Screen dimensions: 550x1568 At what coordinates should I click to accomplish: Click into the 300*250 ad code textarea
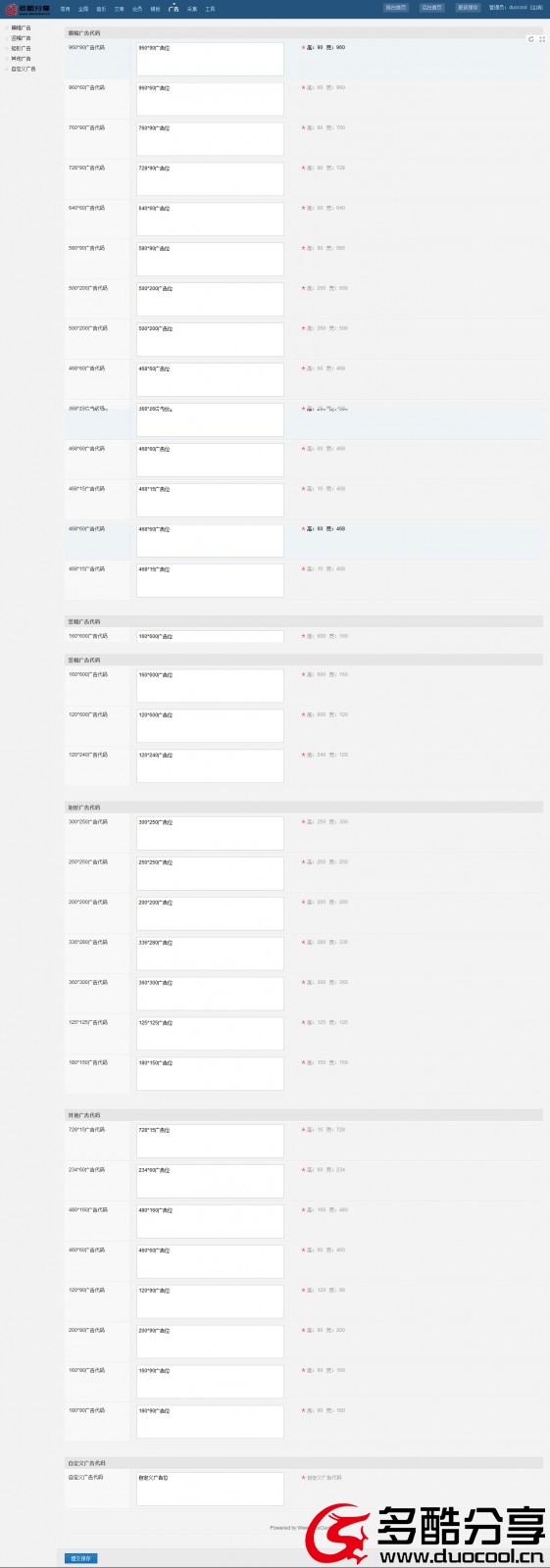click(x=210, y=834)
